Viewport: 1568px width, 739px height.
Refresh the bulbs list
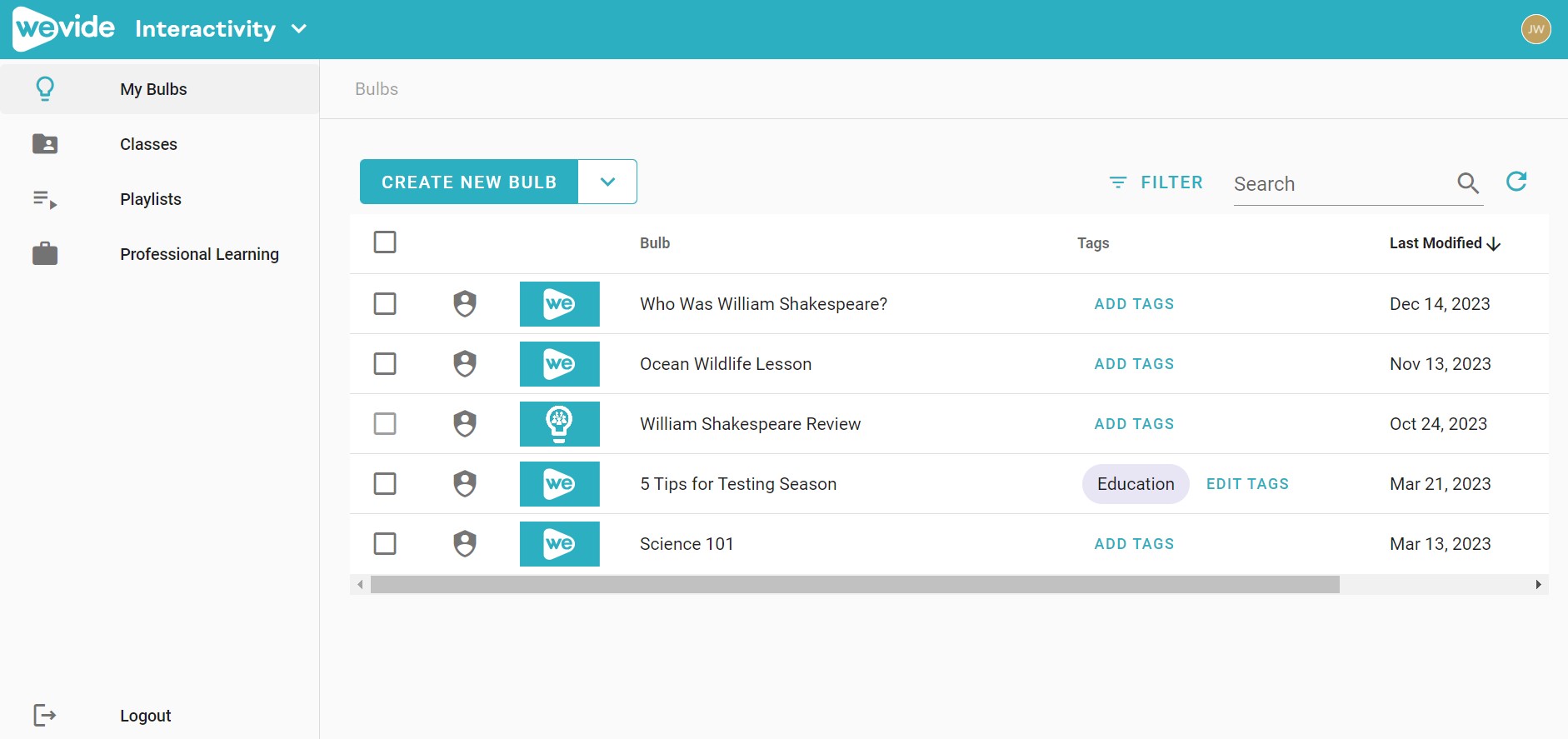[1516, 182]
